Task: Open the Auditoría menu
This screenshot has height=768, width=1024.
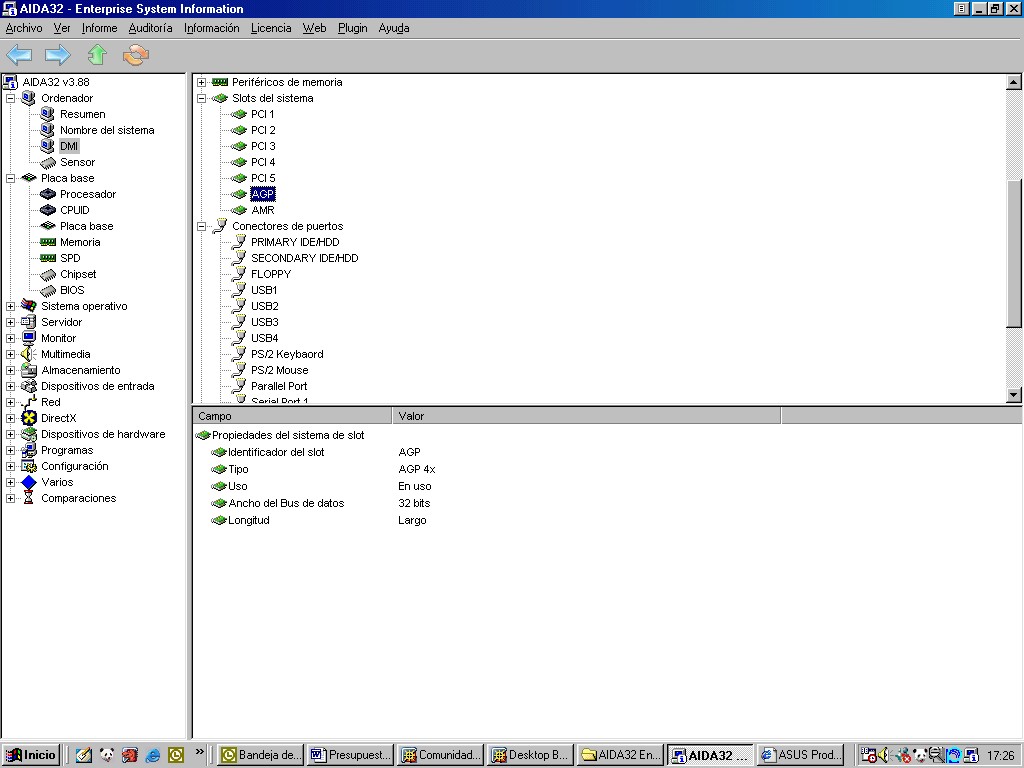Action: tap(150, 28)
